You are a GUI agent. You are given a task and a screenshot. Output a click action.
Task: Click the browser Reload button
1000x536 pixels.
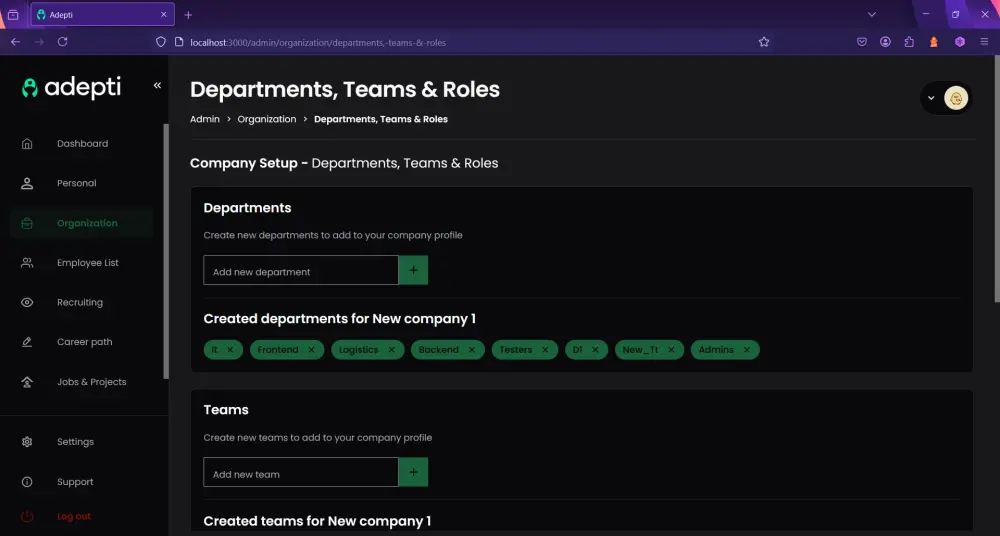(62, 41)
